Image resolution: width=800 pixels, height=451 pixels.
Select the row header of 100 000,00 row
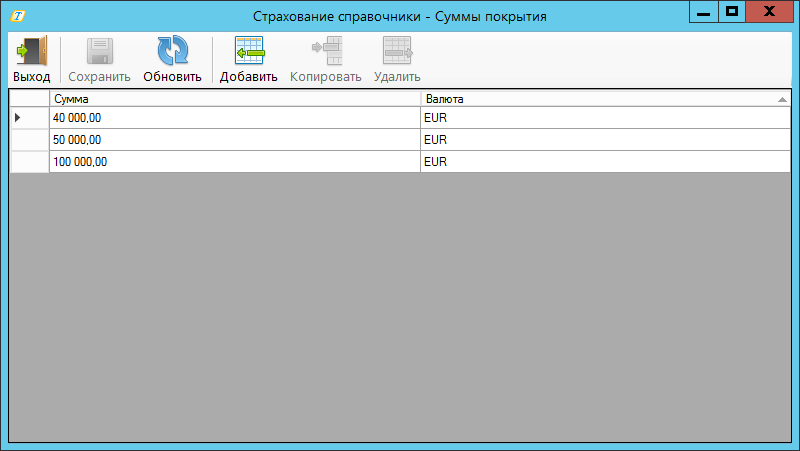(x=29, y=162)
